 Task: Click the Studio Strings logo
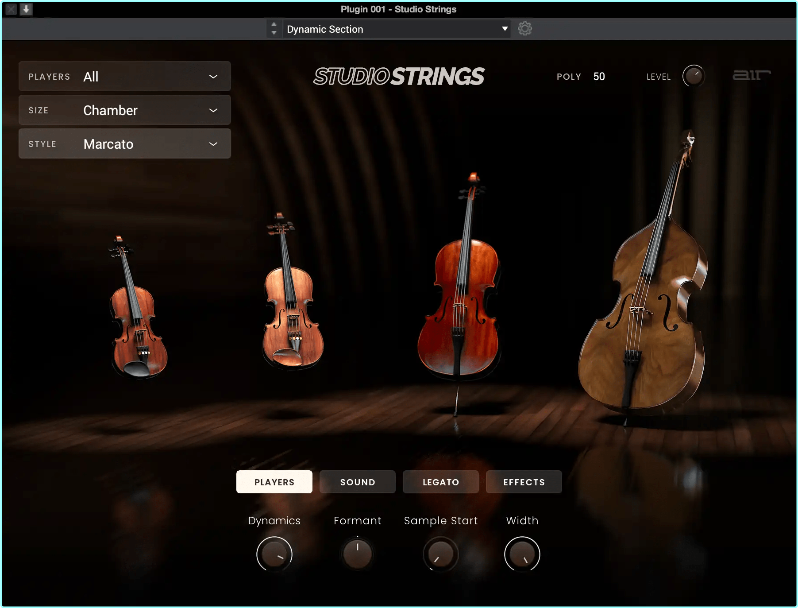point(398,76)
